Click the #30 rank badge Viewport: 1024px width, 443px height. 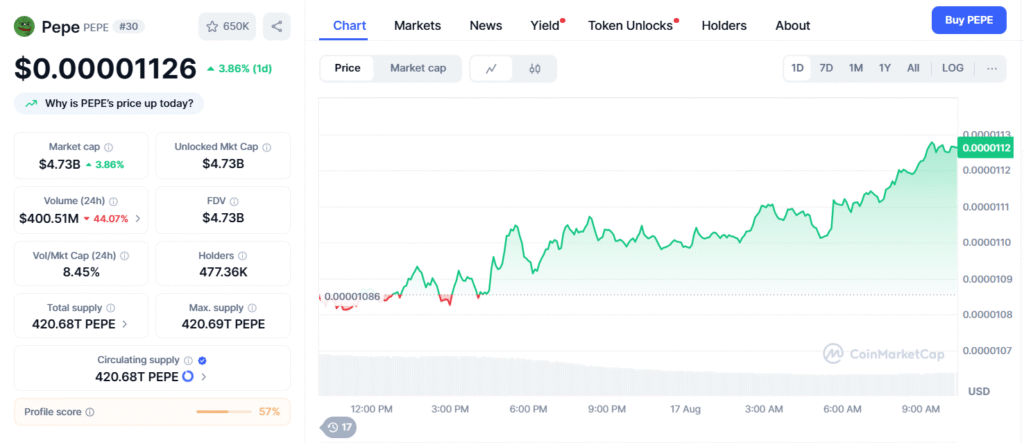pos(129,27)
